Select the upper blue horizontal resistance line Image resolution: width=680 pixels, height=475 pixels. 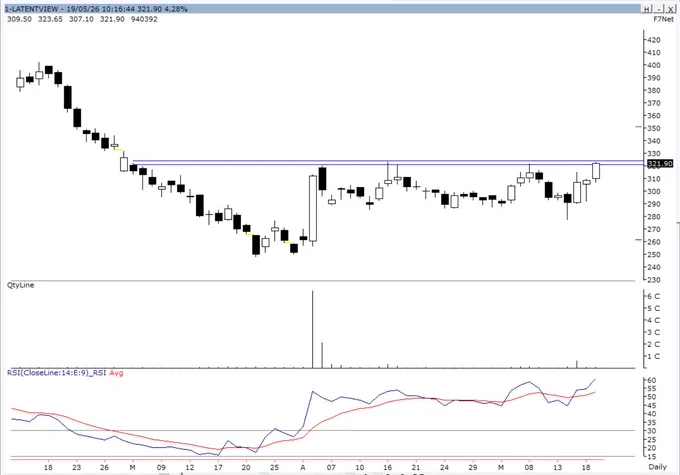[388, 161]
